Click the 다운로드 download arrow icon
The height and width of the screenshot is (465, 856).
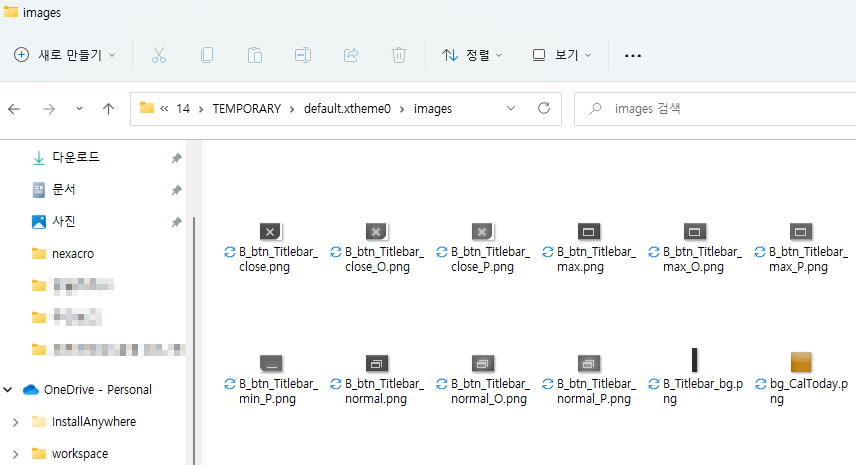coord(39,158)
